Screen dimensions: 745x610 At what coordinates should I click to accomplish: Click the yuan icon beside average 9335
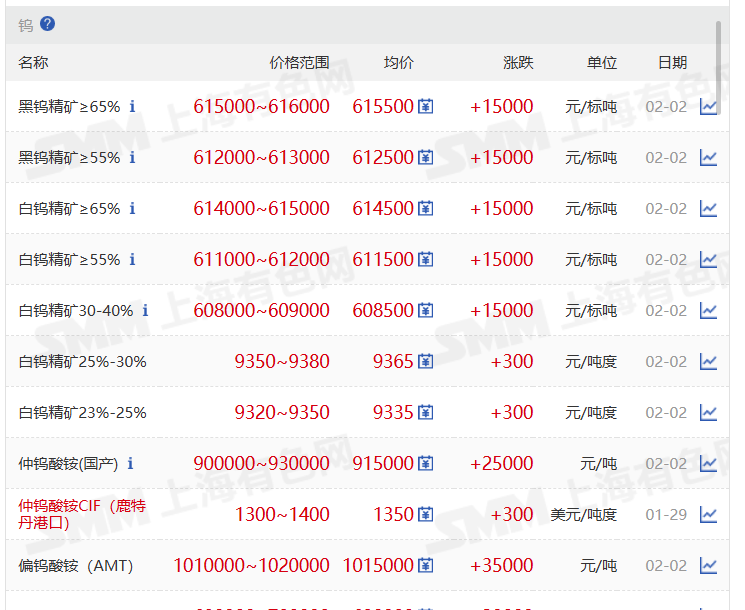tap(426, 412)
